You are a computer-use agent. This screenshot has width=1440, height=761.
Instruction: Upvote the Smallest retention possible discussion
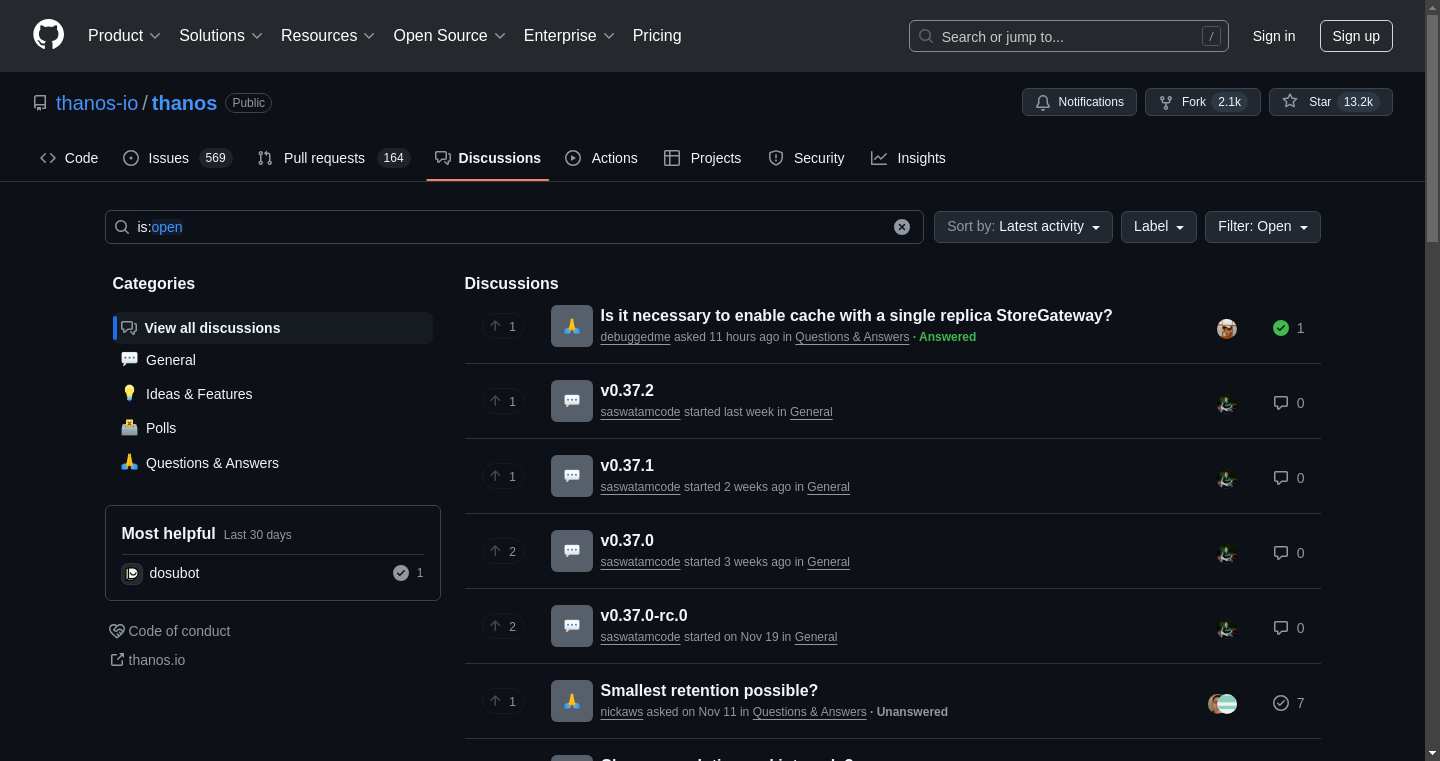pos(503,701)
